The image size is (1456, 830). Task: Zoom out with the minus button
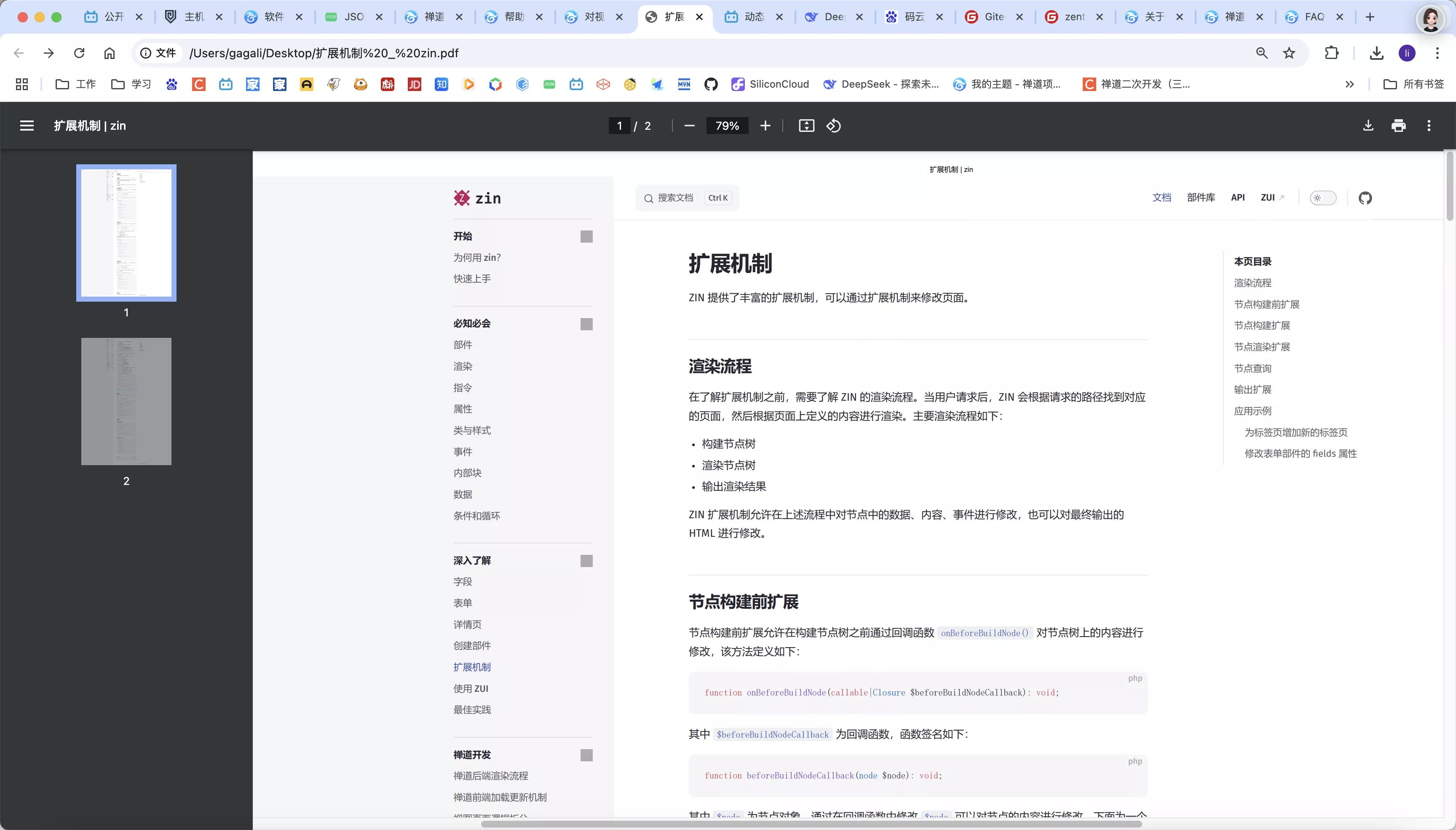coord(690,126)
